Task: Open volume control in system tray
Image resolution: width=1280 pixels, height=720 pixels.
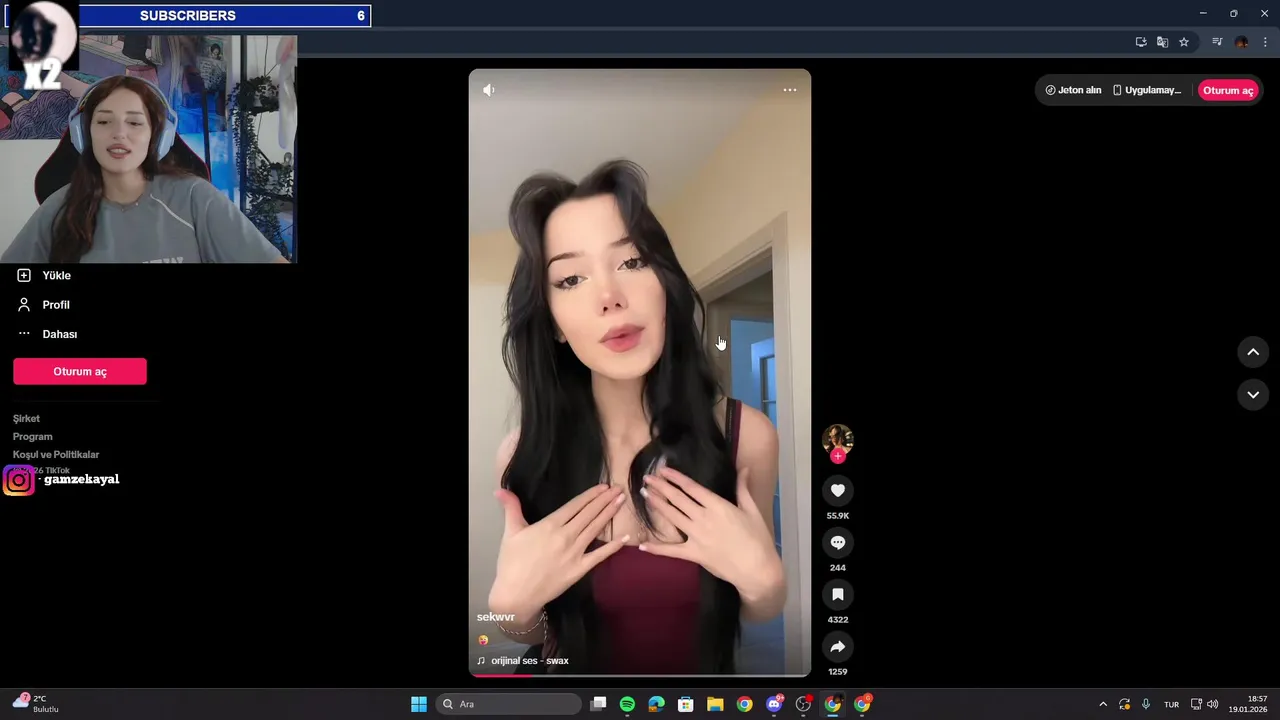Action: (x=1212, y=704)
